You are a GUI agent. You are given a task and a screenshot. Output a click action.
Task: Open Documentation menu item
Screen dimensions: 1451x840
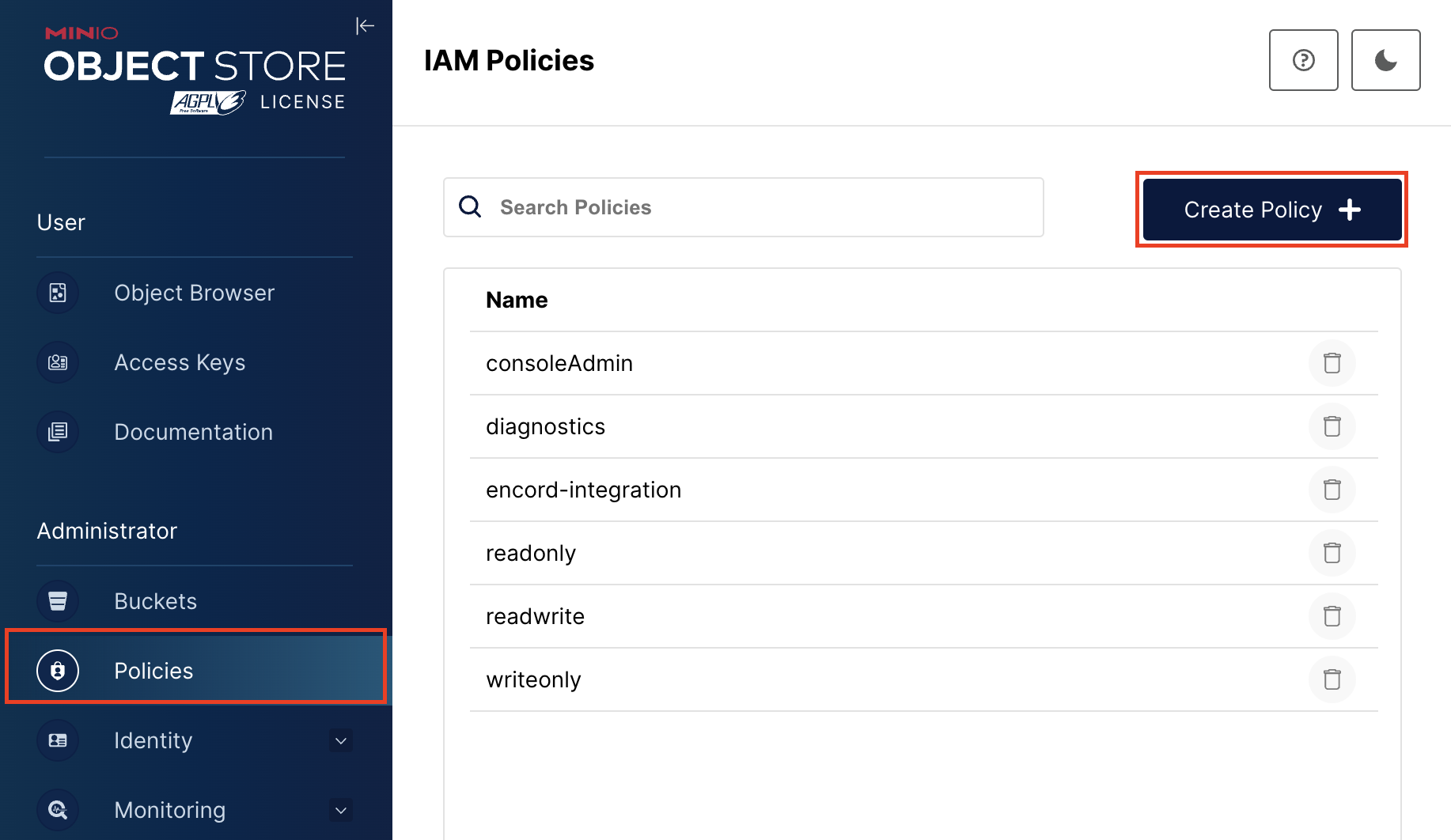pos(195,432)
